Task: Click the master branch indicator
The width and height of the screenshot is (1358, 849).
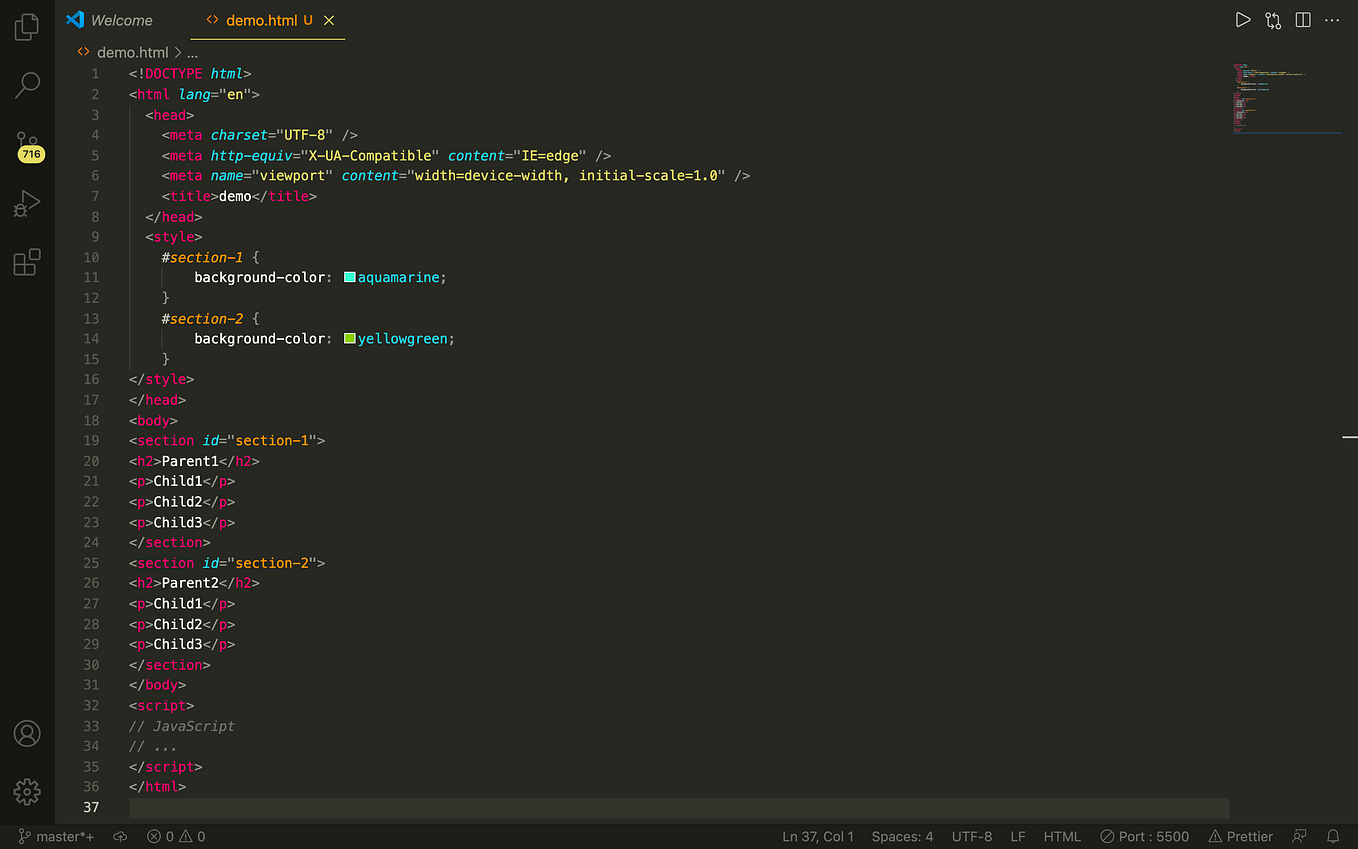Action: (55, 836)
